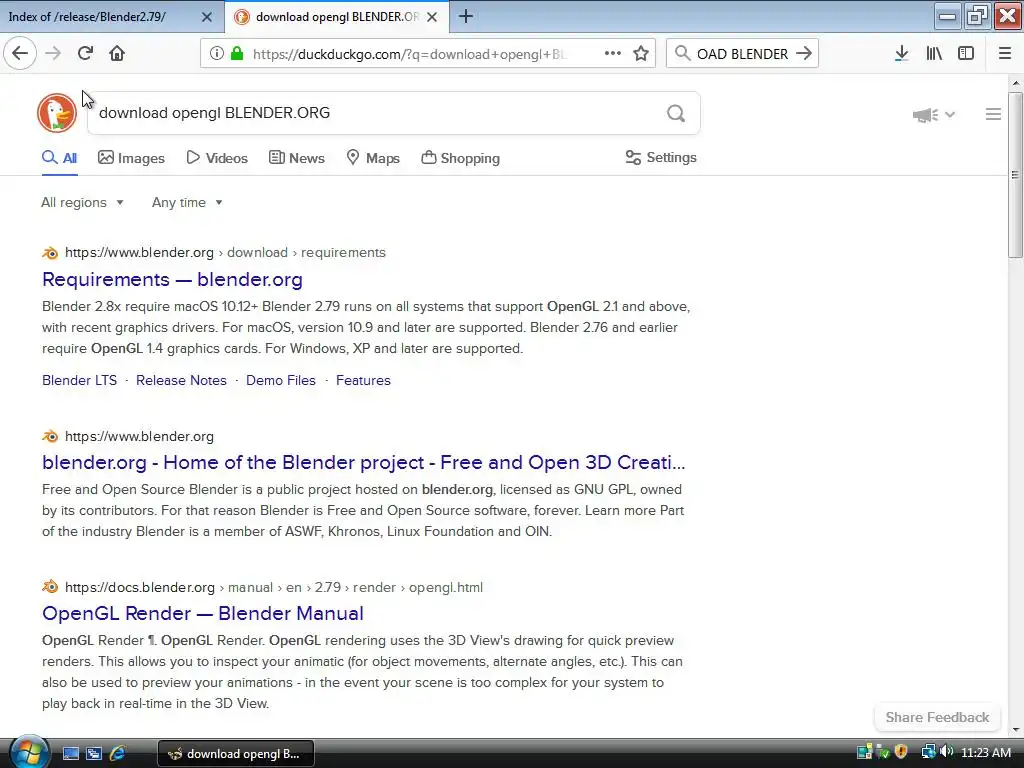Expand the All regions filter
This screenshot has height=768, width=1024.
82,202
